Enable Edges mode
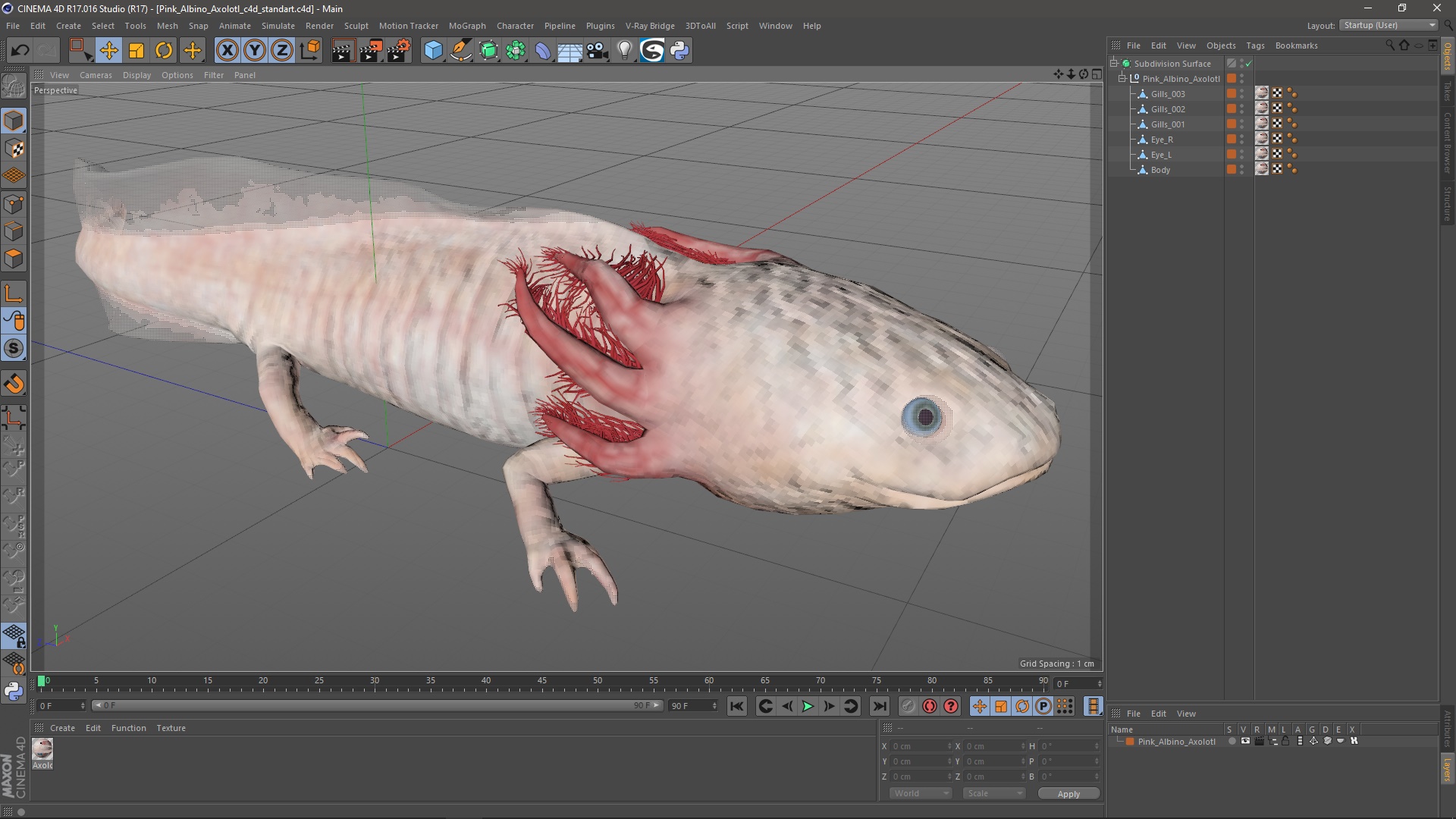The height and width of the screenshot is (819, 1456). pyautogui.click(x=14, y=231)
